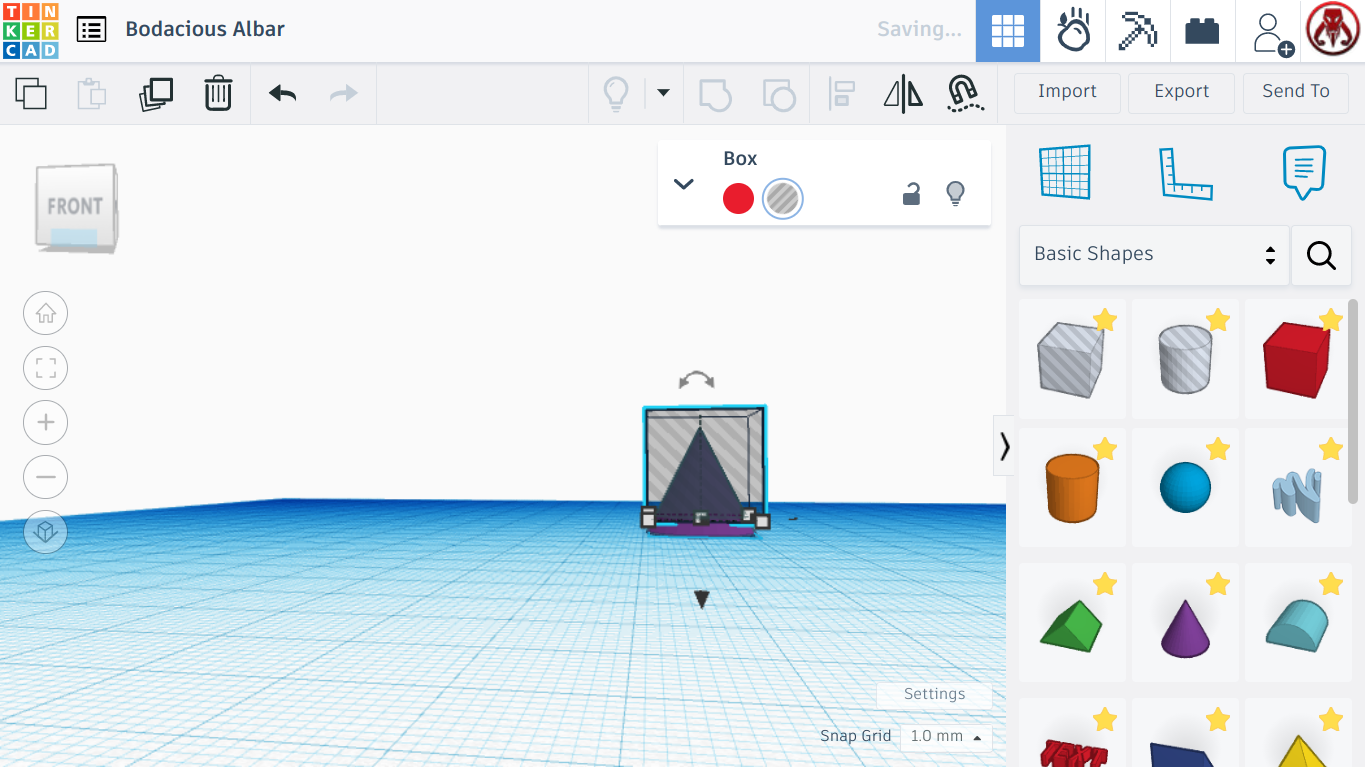Toggle favorite star on the orange Cylinder
Viewport: 1365px width, 767px height.
1104,449
